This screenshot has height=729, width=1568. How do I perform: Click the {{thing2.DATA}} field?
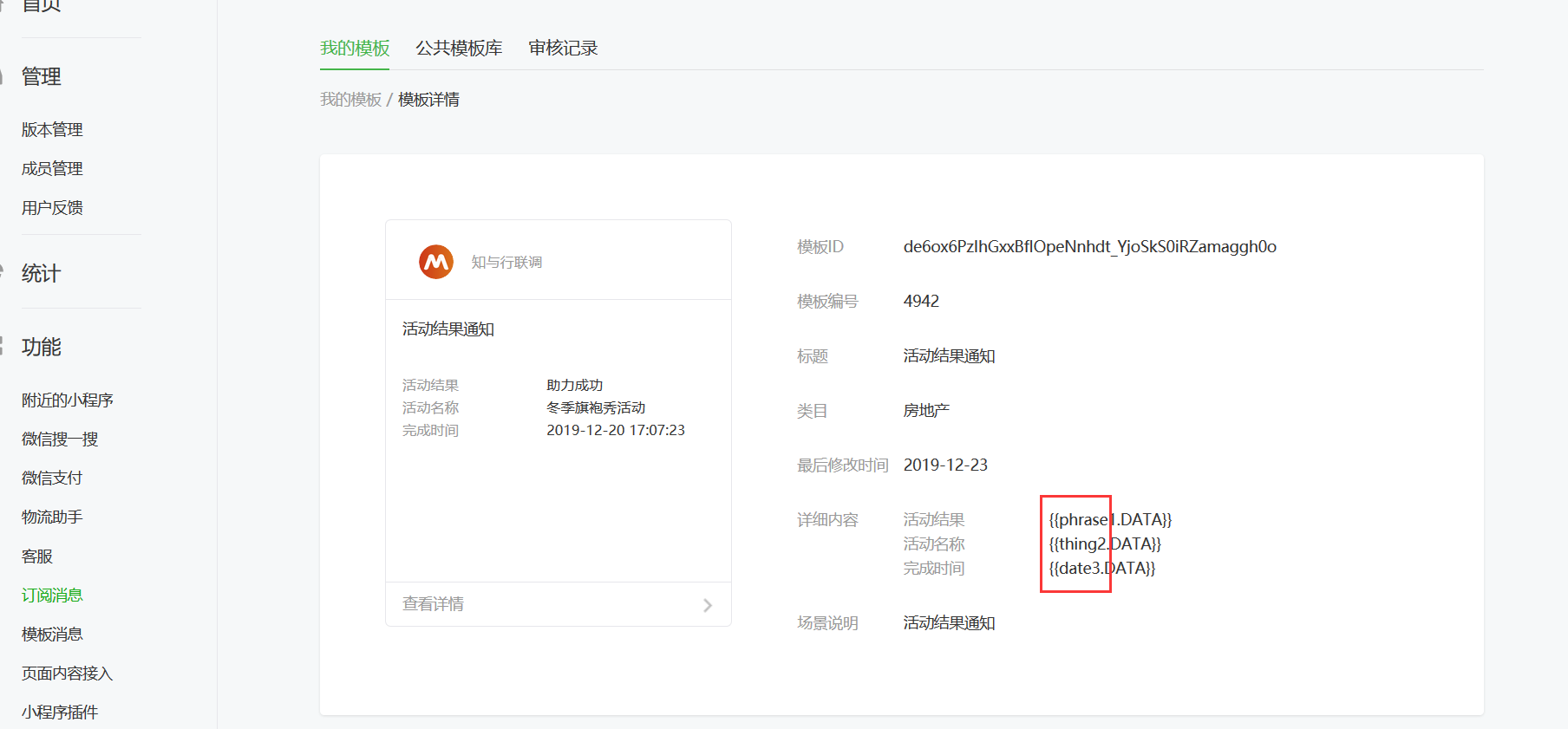tap(1105, 543)
